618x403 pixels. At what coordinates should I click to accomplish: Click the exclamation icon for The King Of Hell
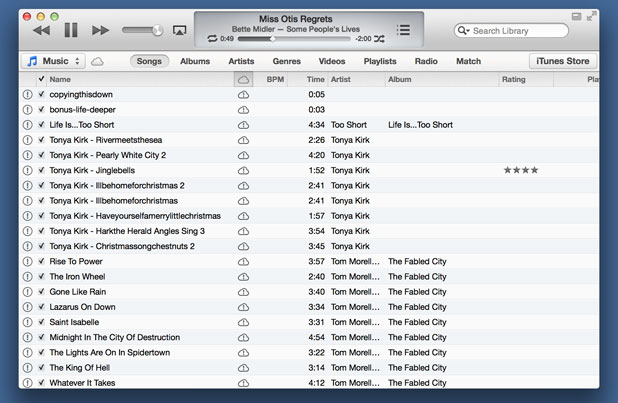pos(27,368)
